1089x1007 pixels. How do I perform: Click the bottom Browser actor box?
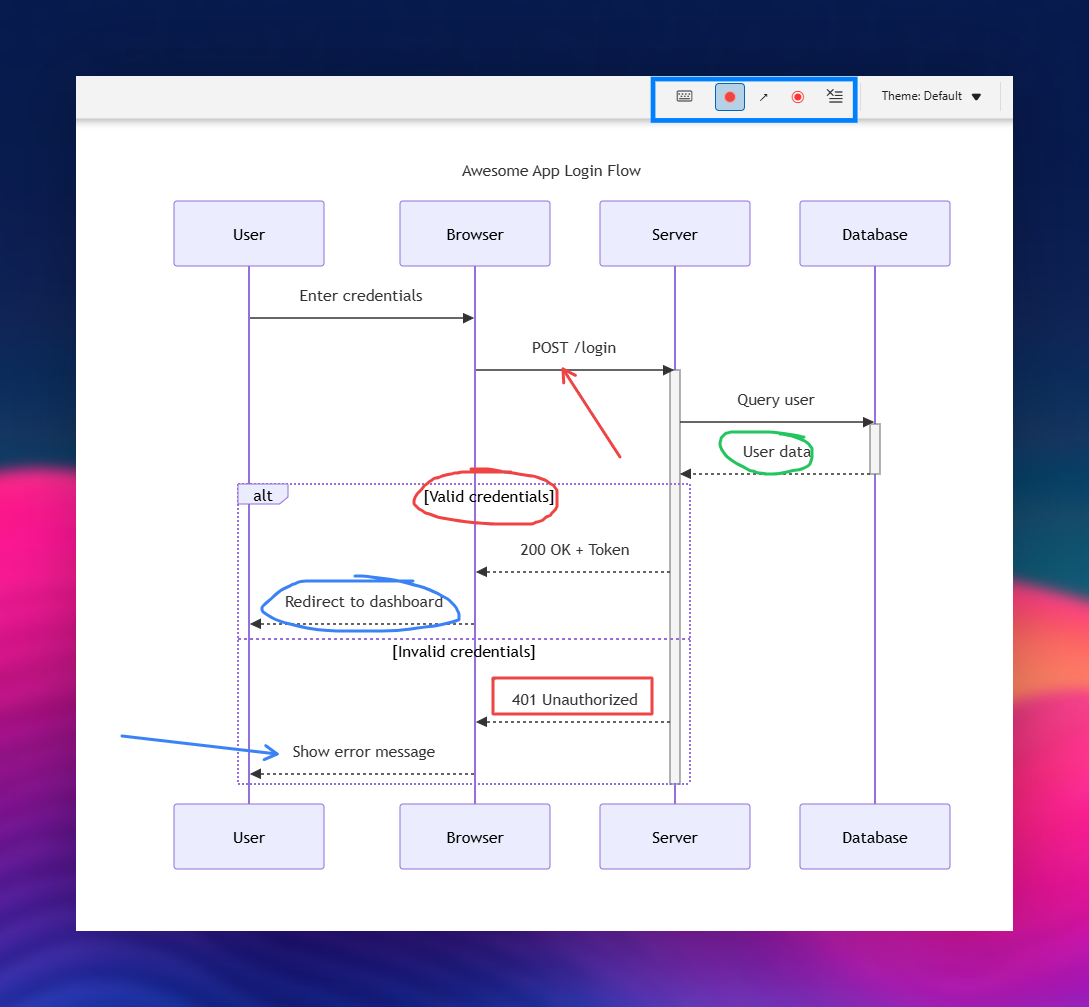click(x=474, y=837)
